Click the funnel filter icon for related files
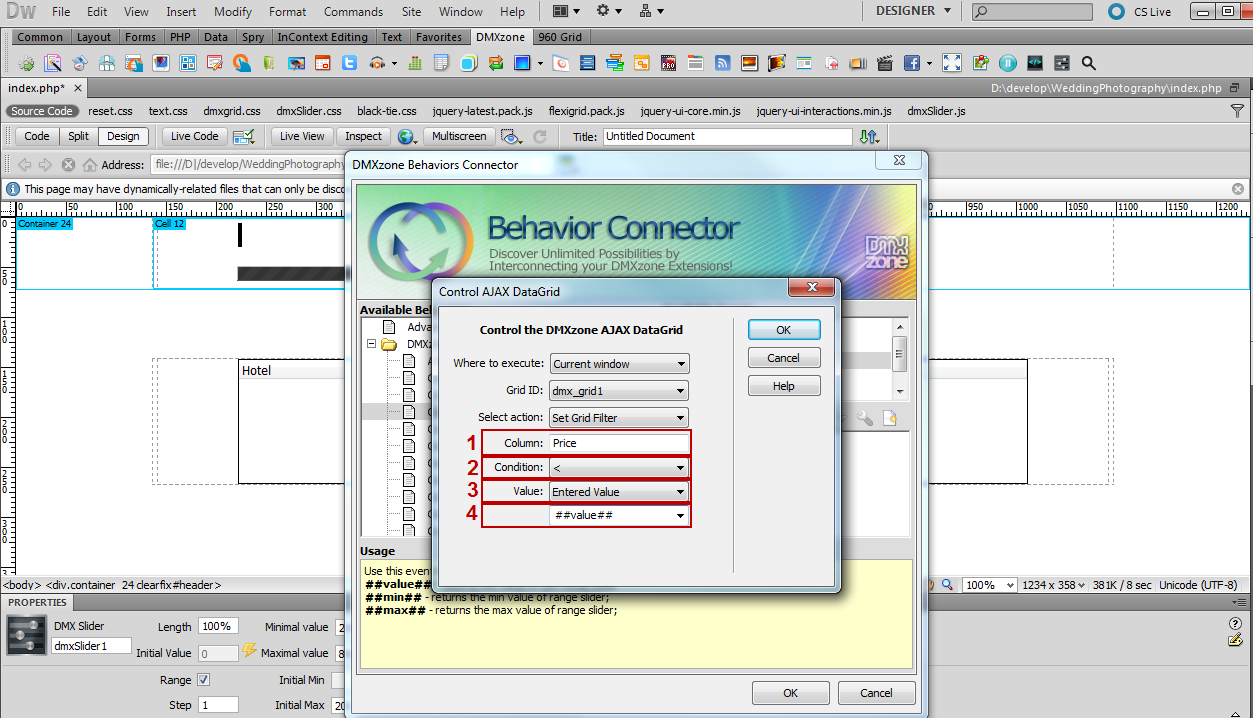Viewport: 1253px width, 718px height. click(1238, 111)
